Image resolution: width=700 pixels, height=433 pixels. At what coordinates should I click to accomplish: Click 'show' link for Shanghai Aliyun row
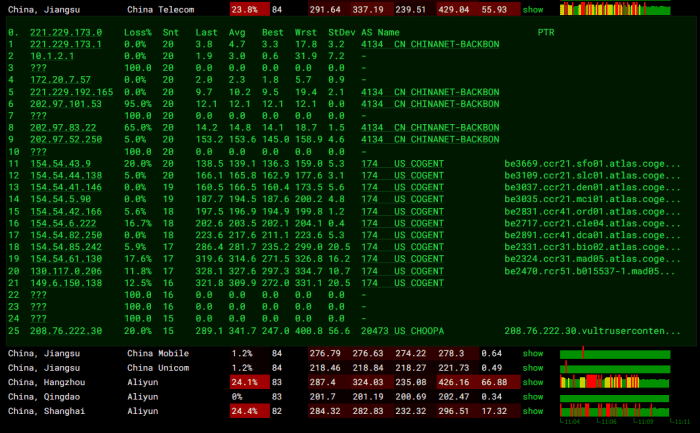pyautogui.click(x=533, y=411)
